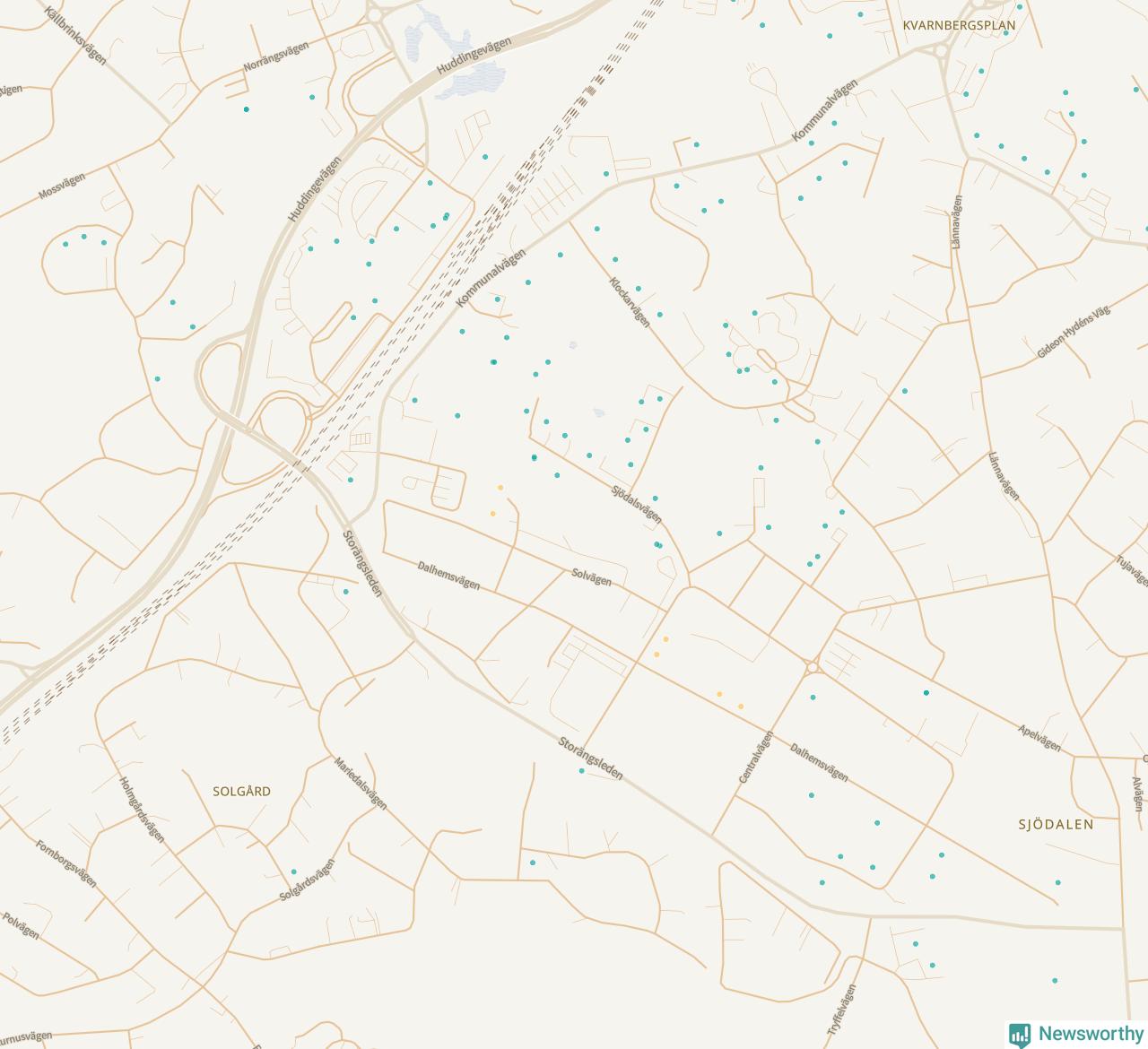The image size is (1148, 1049).
Task: Click the Tryffelvägen street label
Action: pos(841,1010)
